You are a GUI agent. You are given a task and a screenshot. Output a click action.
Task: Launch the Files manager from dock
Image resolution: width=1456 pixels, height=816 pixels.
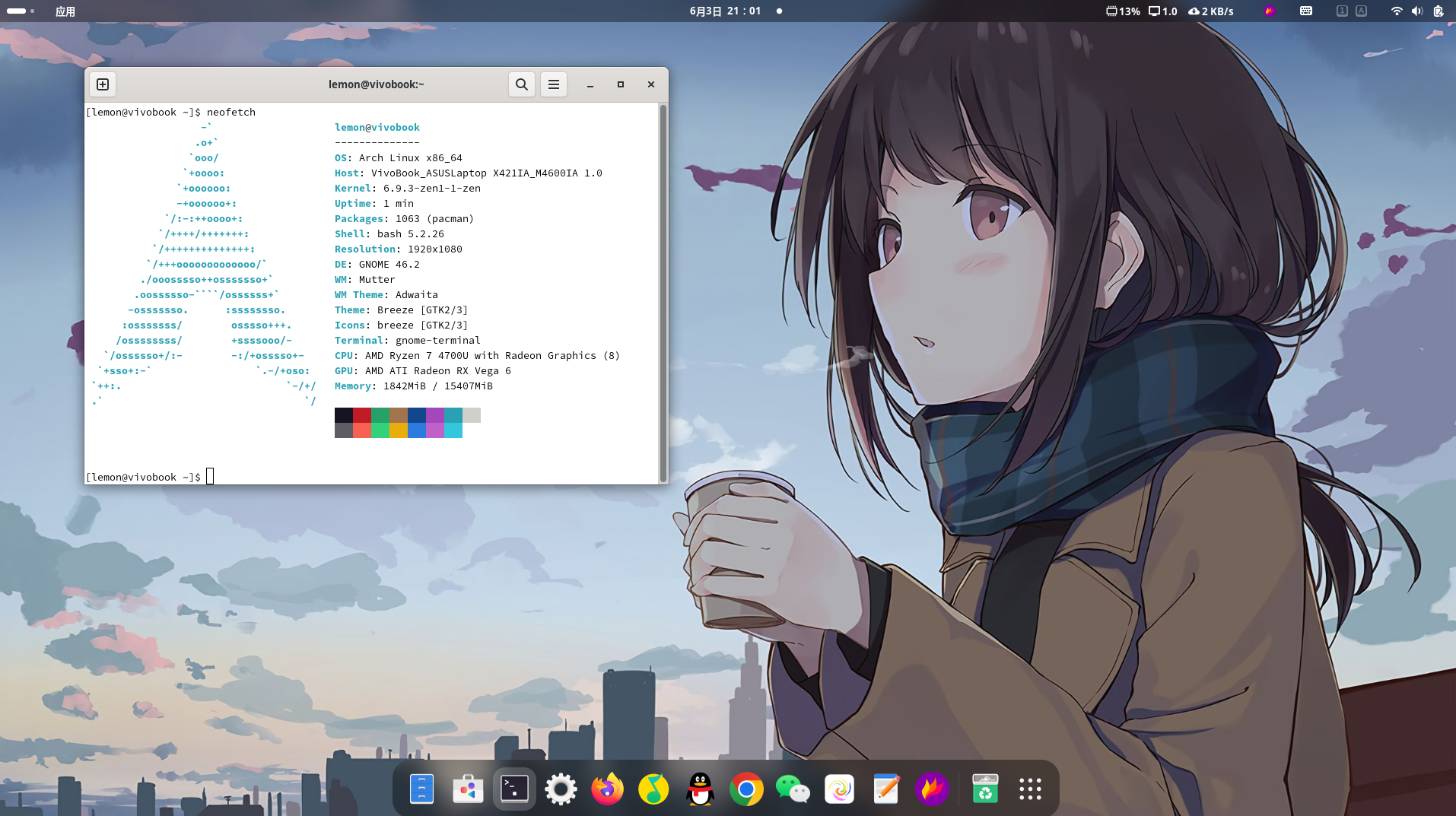click(x=421, y=789)
